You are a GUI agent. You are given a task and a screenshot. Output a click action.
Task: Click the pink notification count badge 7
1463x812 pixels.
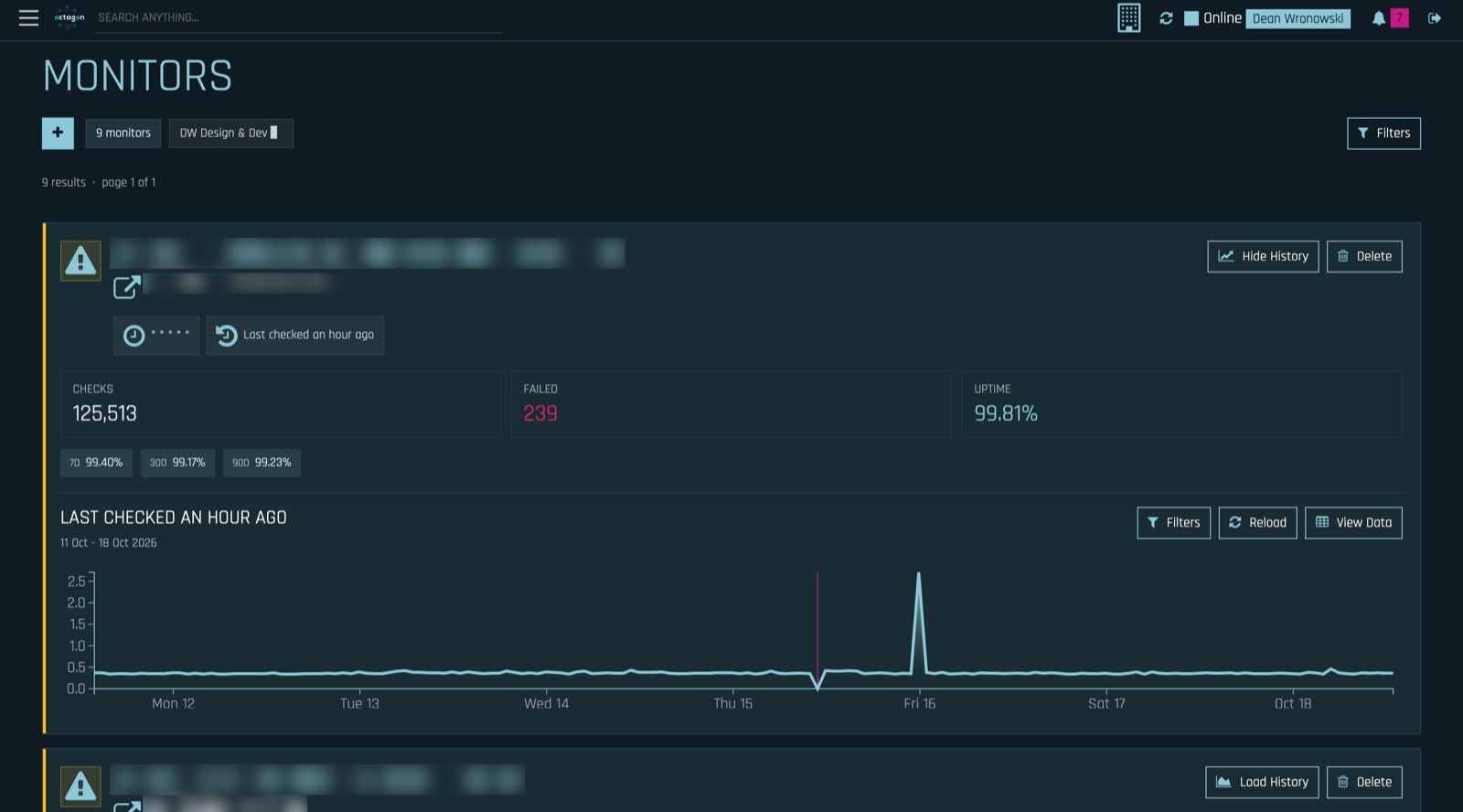pos(1399,18)
